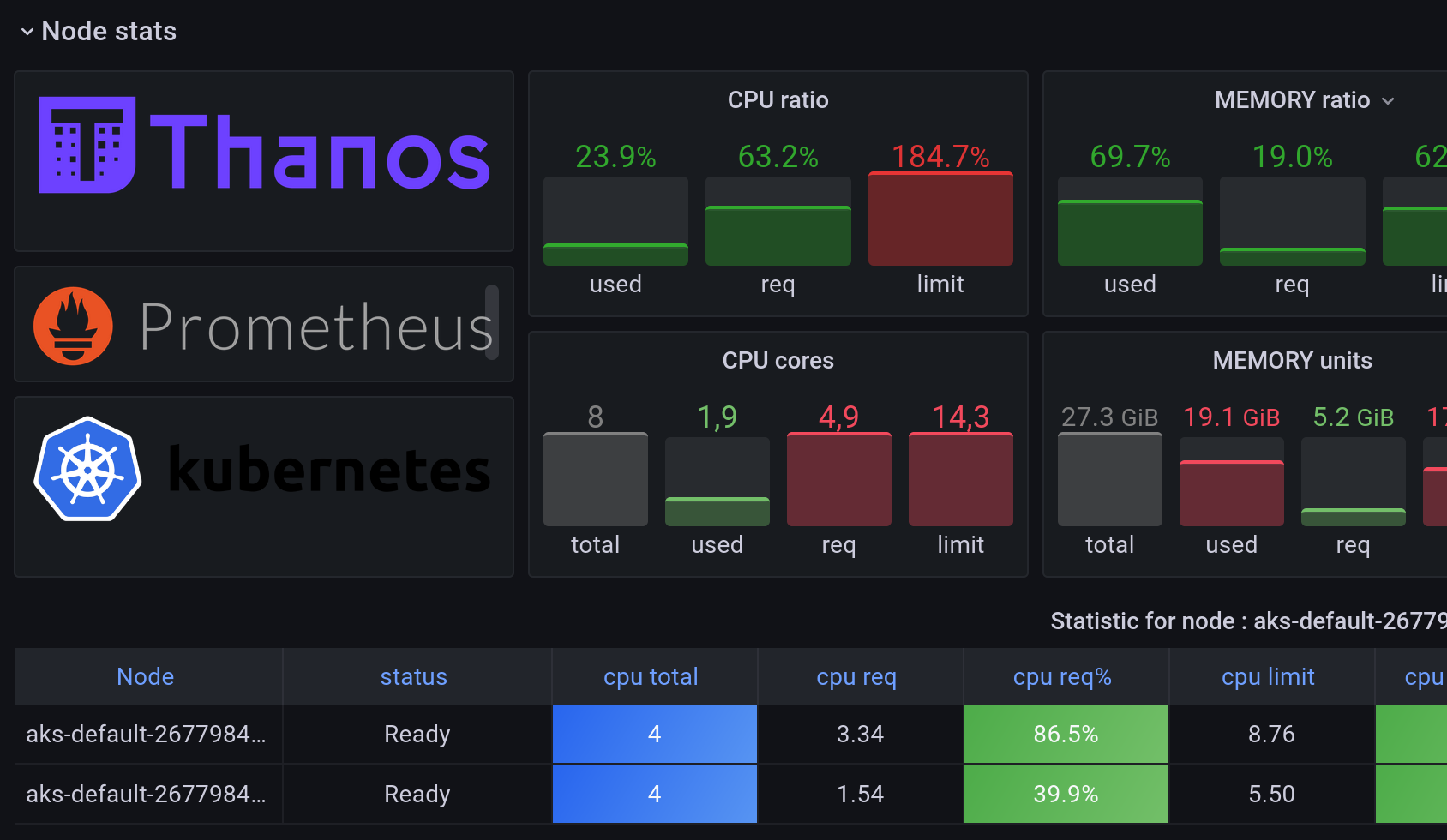Screen dimensions: 1447x840
Task: Sort table by status column
Action: tap(413, 676)
